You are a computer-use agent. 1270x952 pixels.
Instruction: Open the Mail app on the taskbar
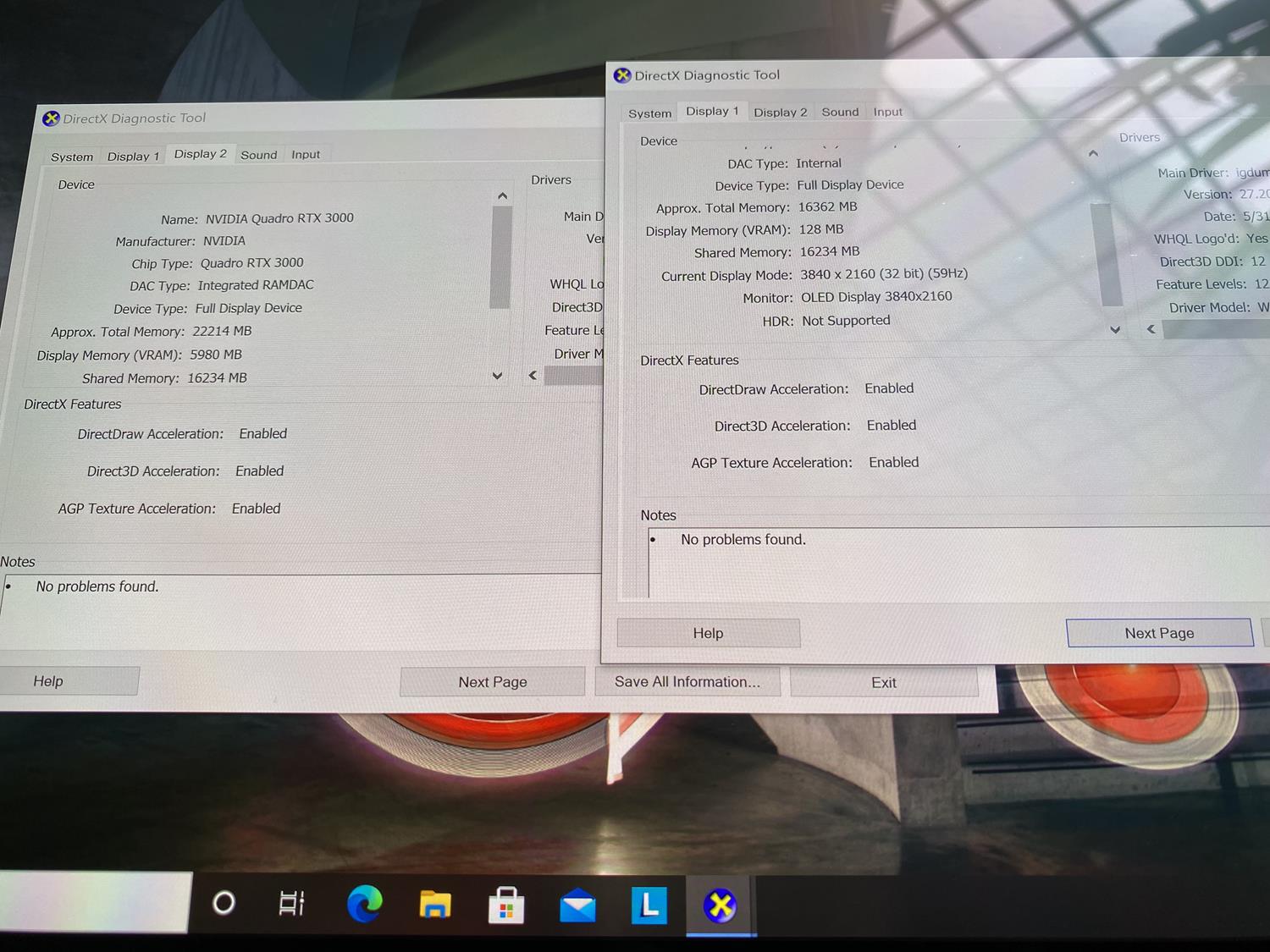point(577,906)
